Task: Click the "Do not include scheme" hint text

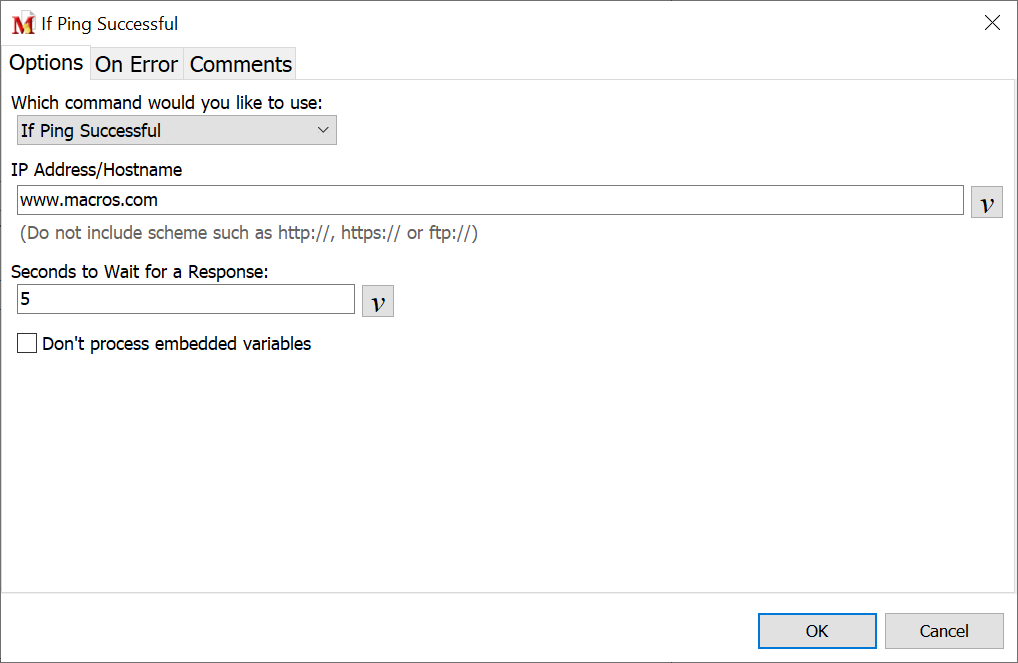Action: pos(249,234)
